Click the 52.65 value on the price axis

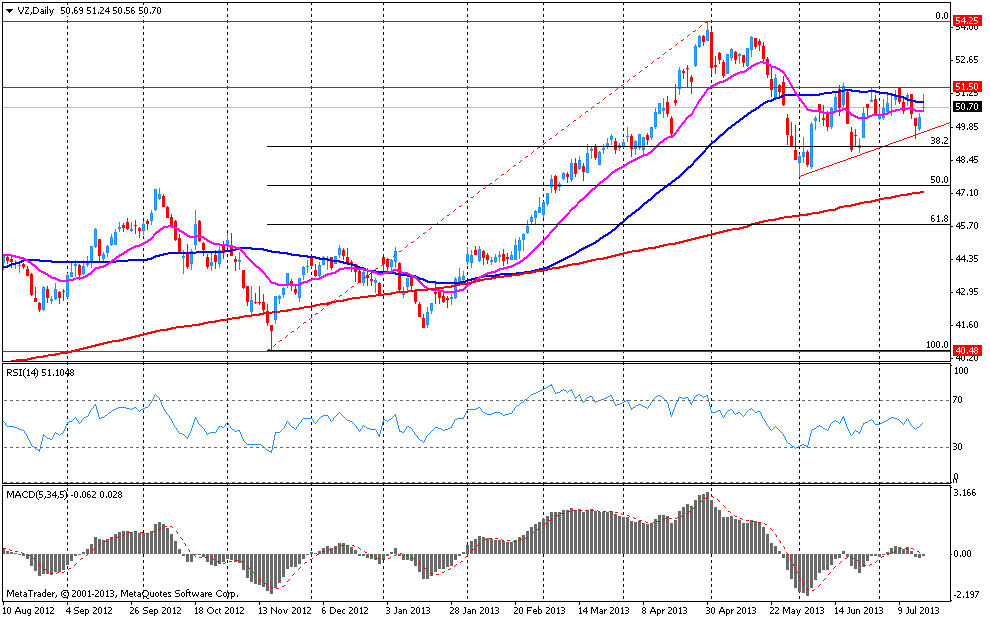[967, 60]
